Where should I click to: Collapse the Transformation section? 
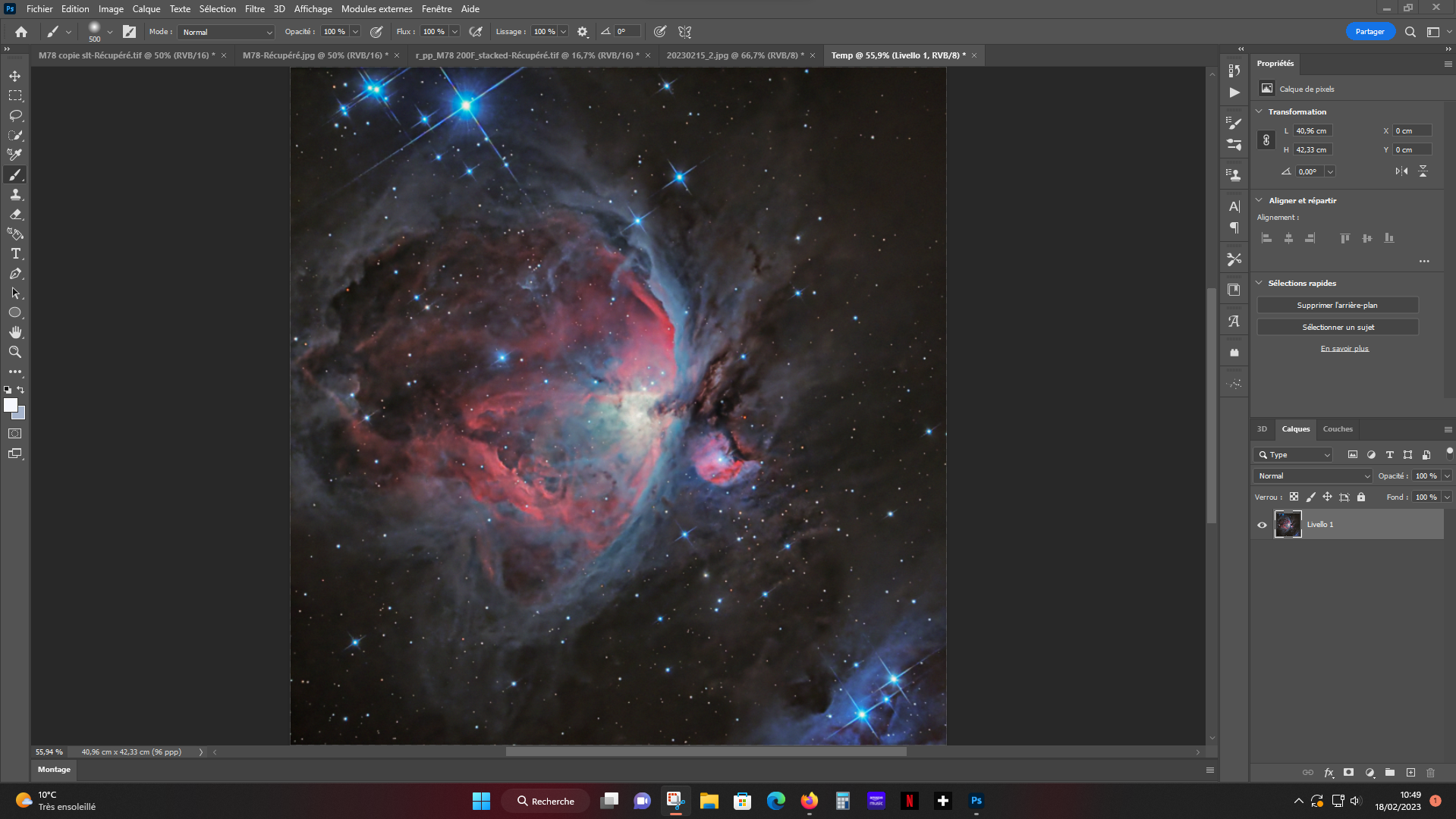coord(1259,111)
